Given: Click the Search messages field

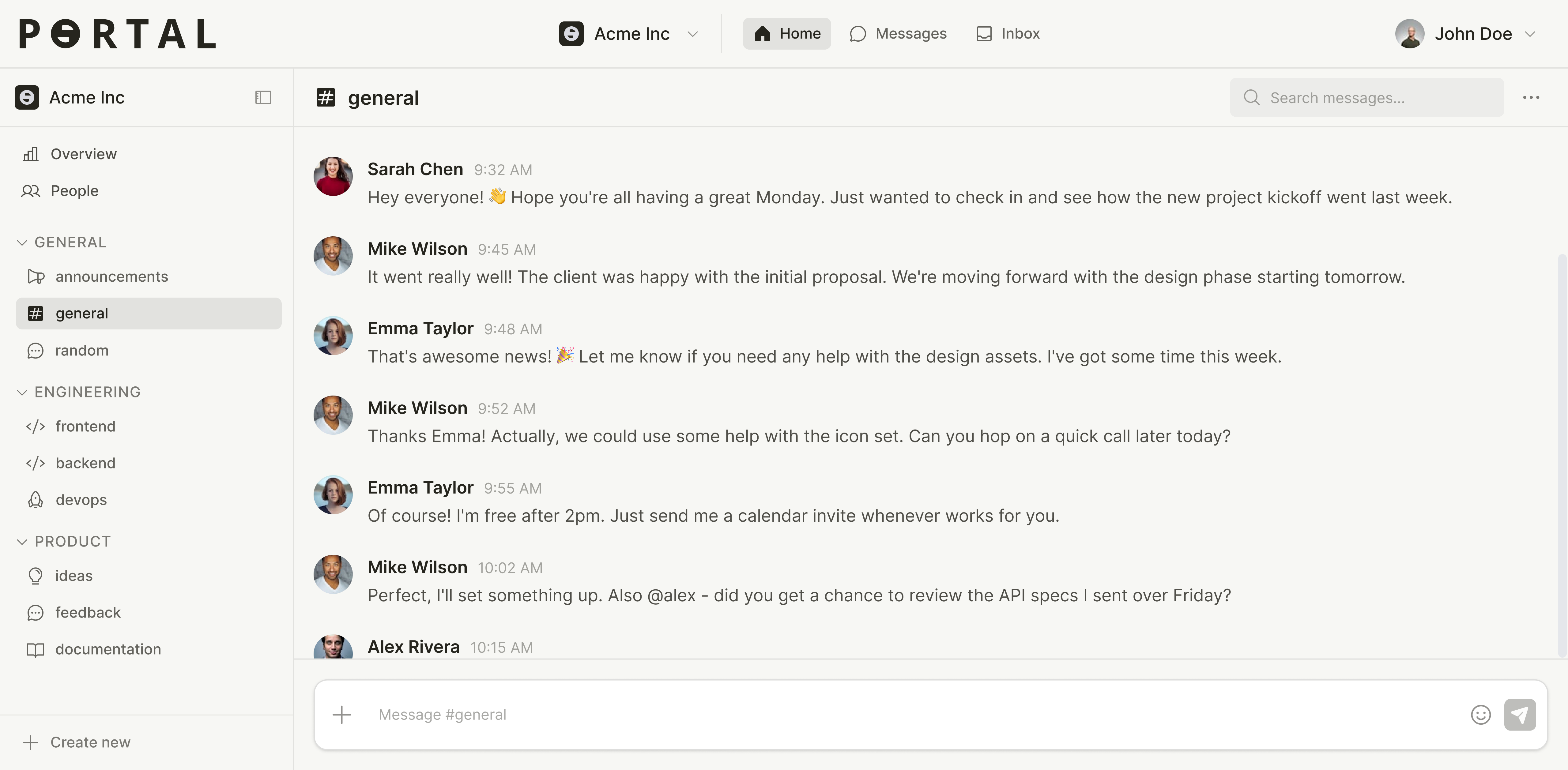Looking at the screenshot, I should click(x=1366, y=97).
